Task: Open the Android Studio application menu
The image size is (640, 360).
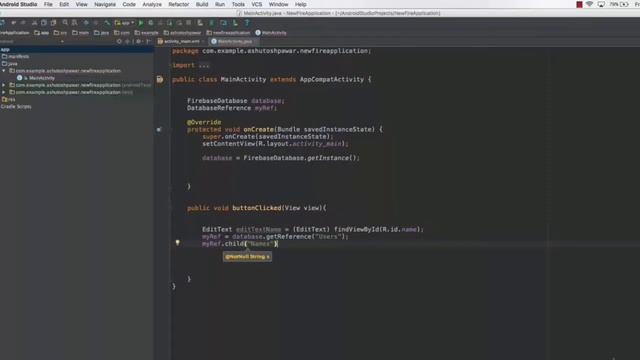Action: point(19,4)
